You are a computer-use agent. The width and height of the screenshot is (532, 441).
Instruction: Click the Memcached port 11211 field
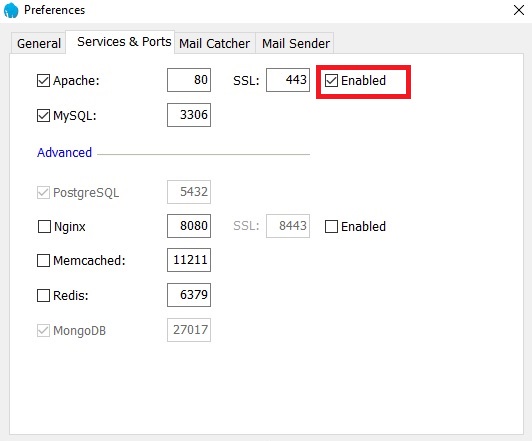pyautogui.click(x=189, y=260)
